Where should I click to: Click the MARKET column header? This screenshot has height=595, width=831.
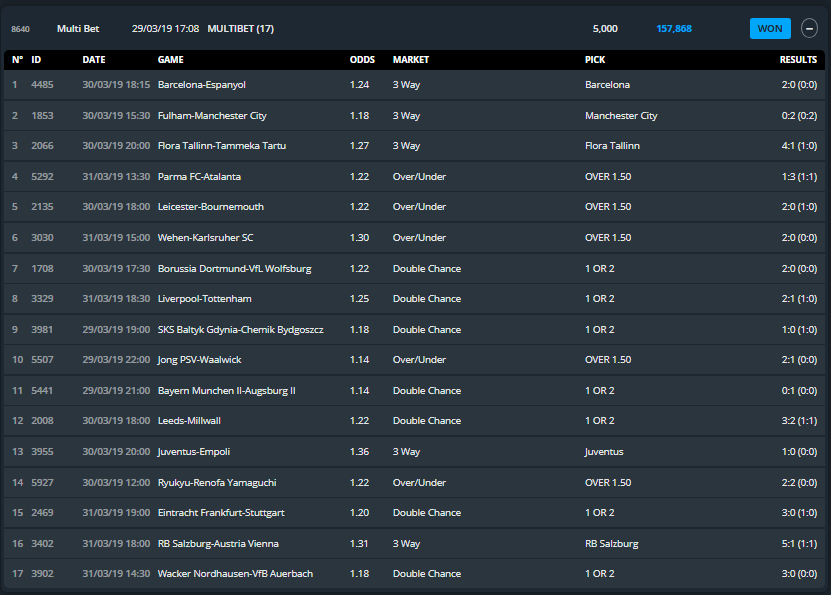click(411, 60)
